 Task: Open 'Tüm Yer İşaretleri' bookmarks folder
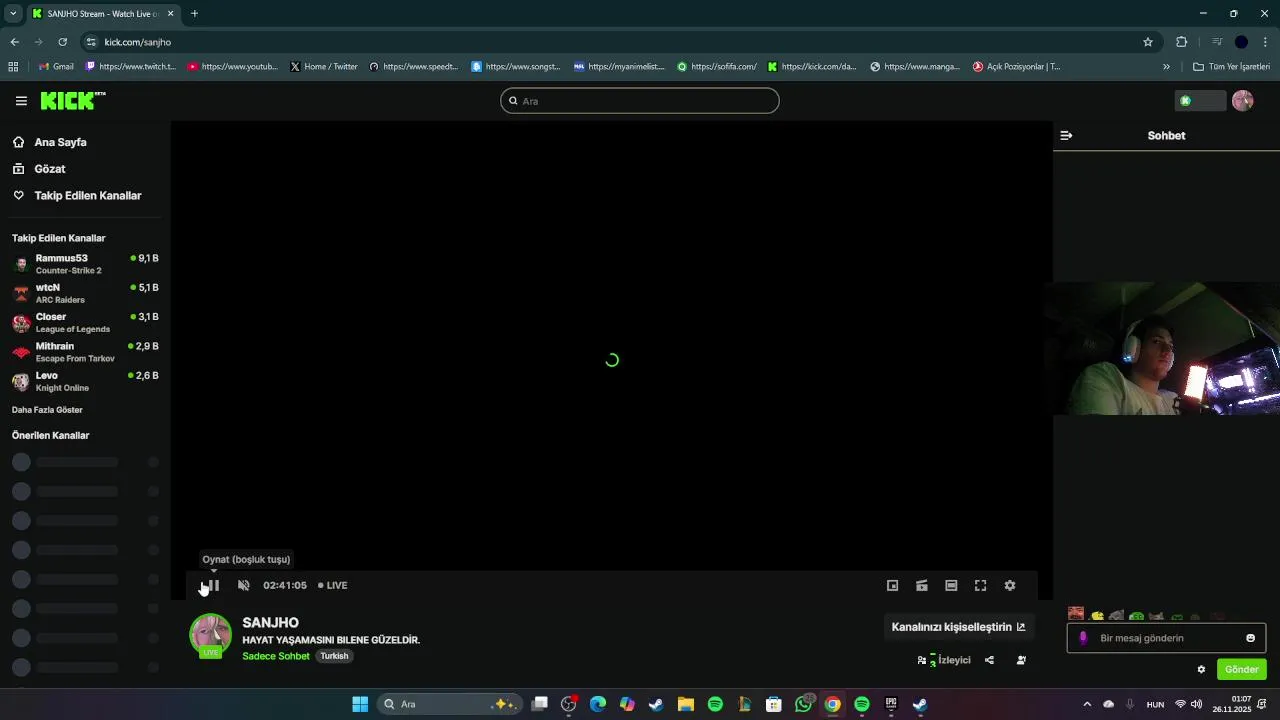point(1232,67)
